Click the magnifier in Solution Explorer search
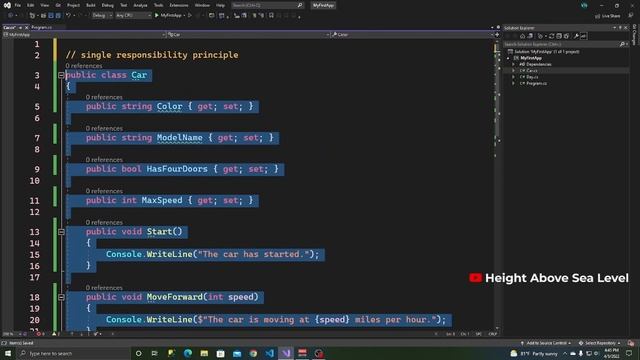640x360 pixels. pos(622,44)
